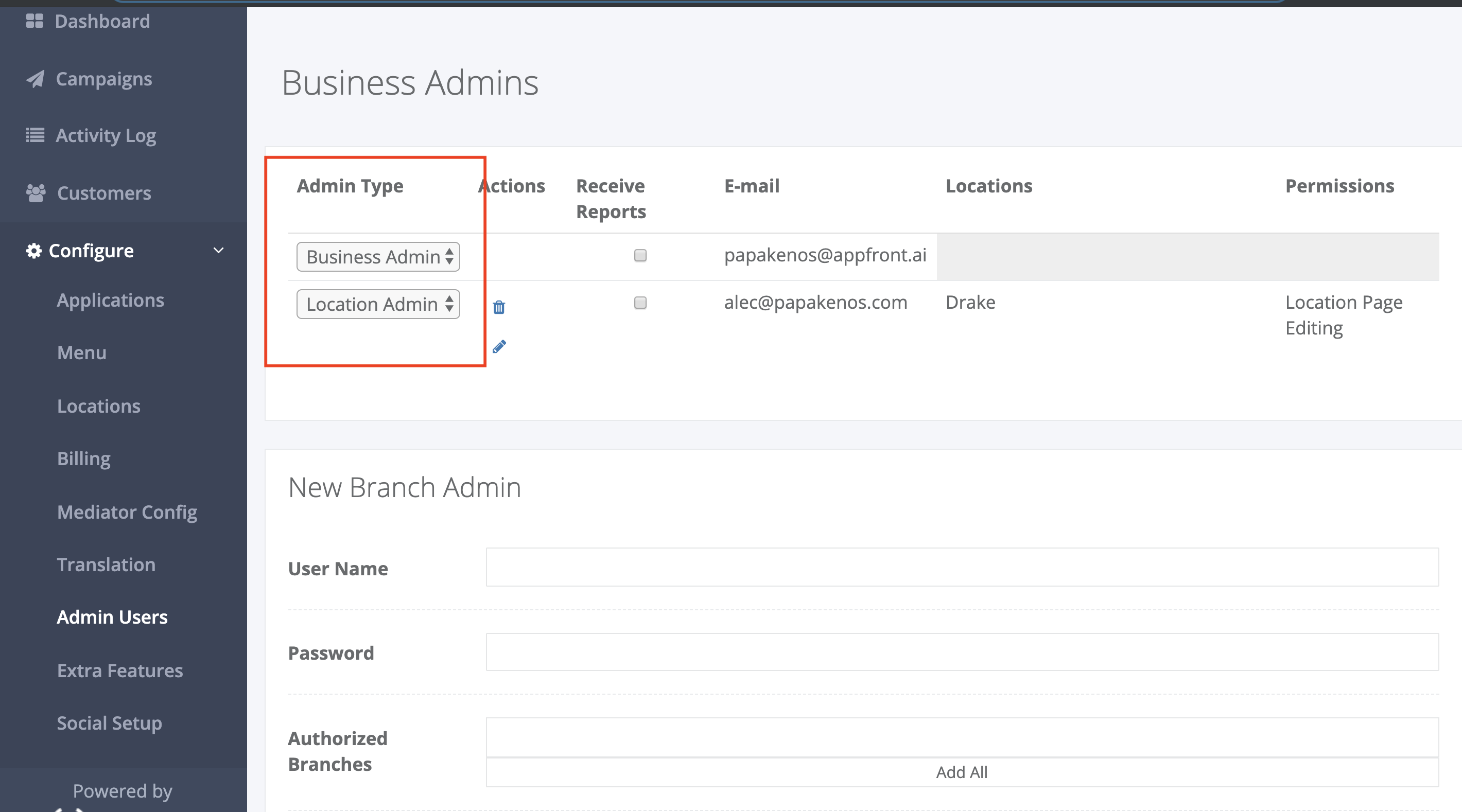The height and width of the screenshot is (812, 1462).
Task: Click the papakenos@appfront.ai email cell
Action: click(825, 255)
